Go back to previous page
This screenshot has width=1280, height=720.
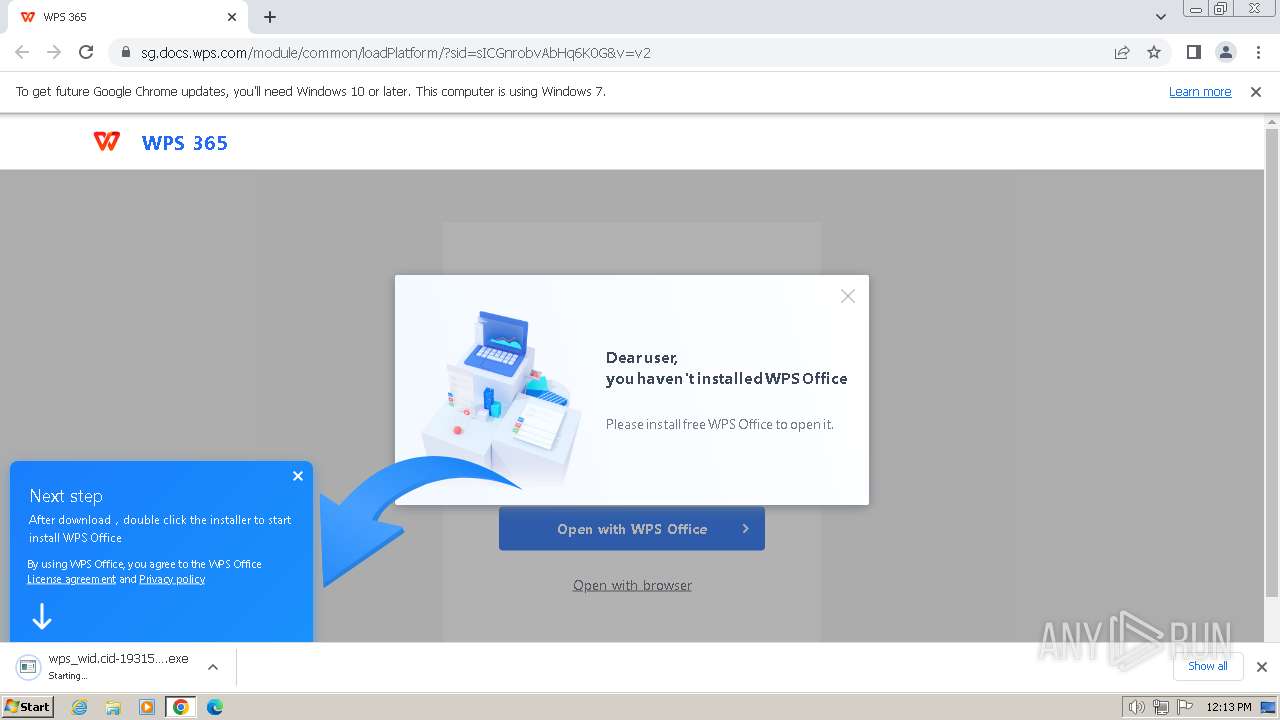[x=22, y=52]
